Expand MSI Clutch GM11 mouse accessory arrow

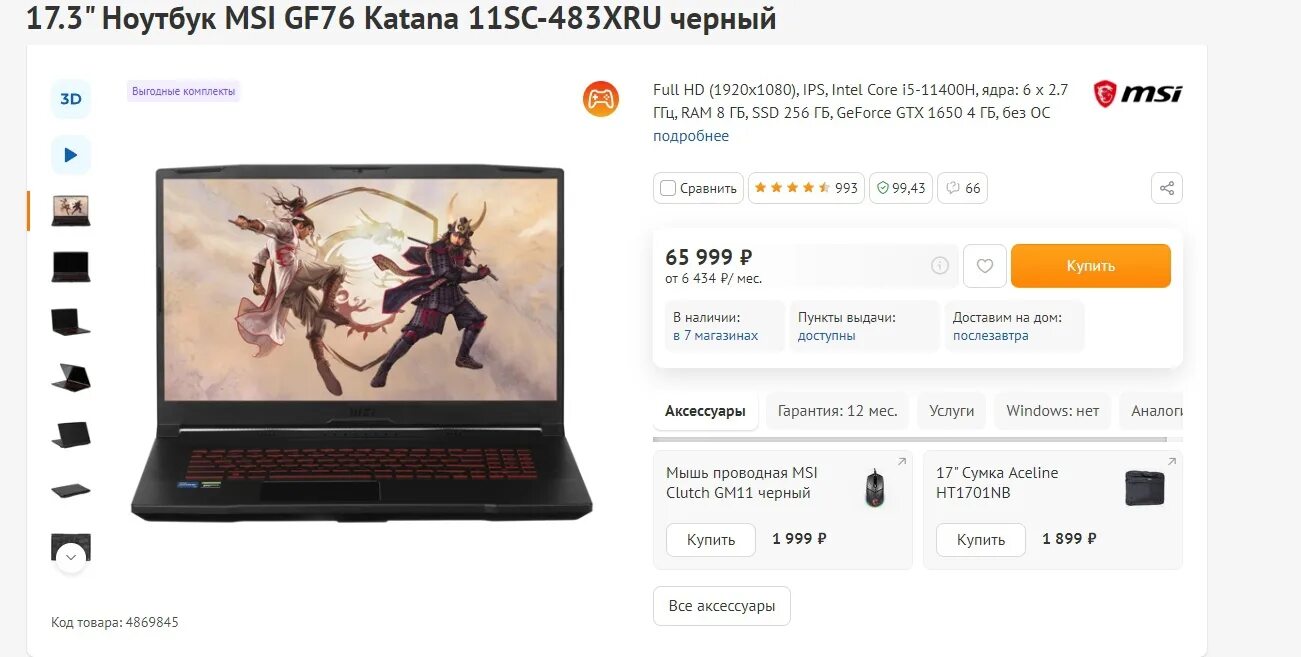click(x=901, y=462)
